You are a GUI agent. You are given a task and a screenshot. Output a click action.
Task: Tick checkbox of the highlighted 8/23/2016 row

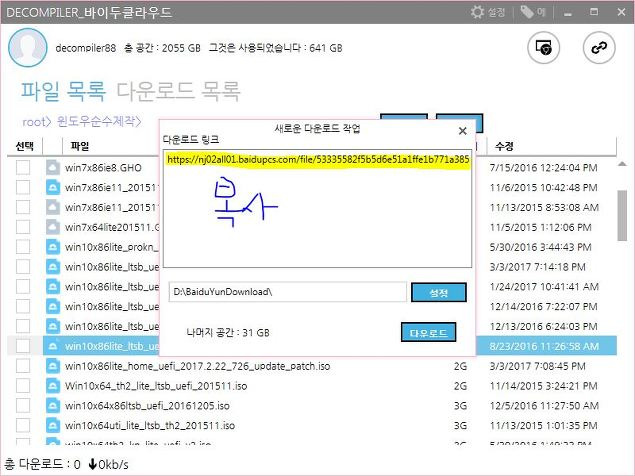pyautogui.click(x=23, y=346)
